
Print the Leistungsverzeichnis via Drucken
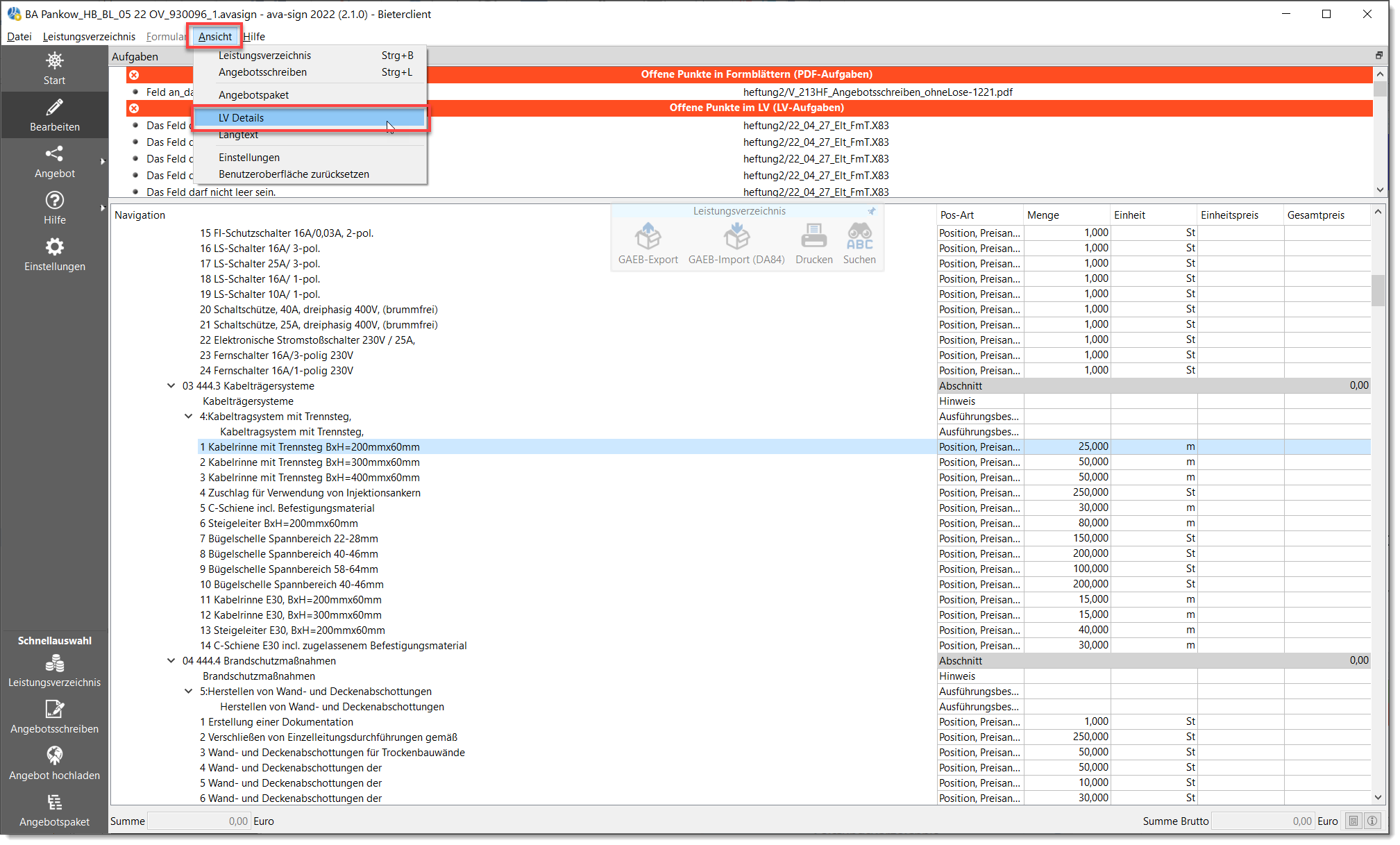click(x=813, y=244)
